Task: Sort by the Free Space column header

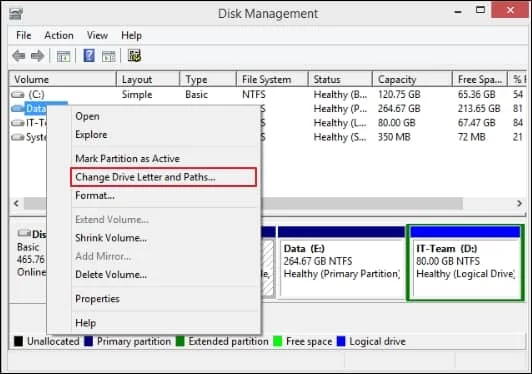Action: click(x=480, y=79)
